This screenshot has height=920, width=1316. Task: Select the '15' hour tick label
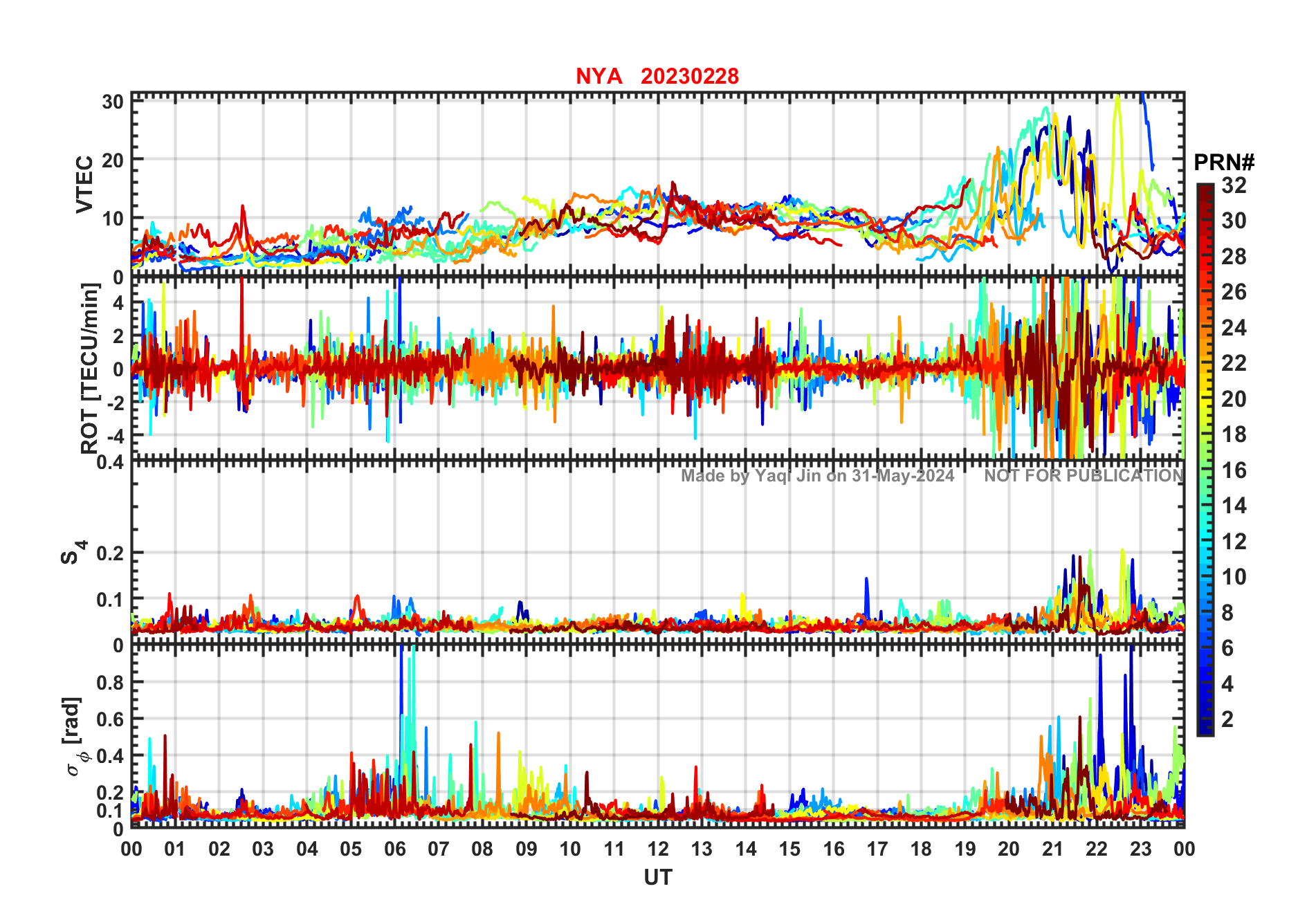point(789,849)
